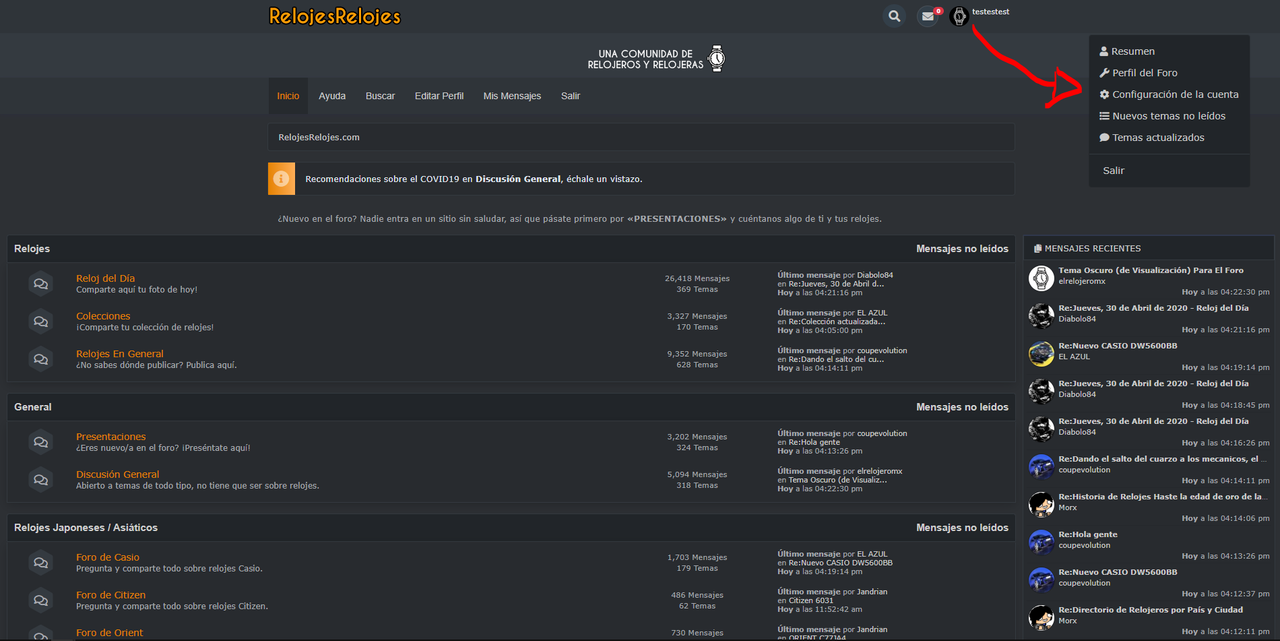Viewport: 1280px width, 641px height.
Task: Switch to the Ayuda navigation tab
Action: (x=332, y=96)
